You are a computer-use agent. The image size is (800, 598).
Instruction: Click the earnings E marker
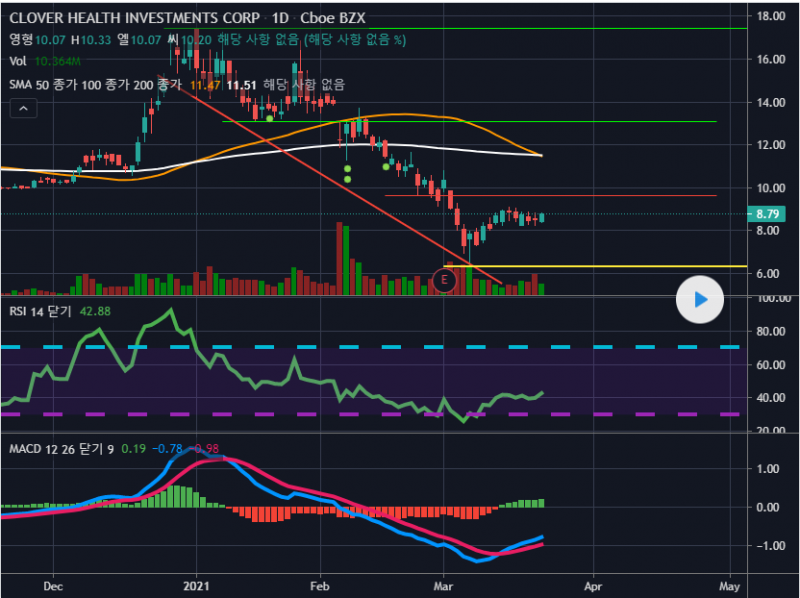(x=444, y=280)
